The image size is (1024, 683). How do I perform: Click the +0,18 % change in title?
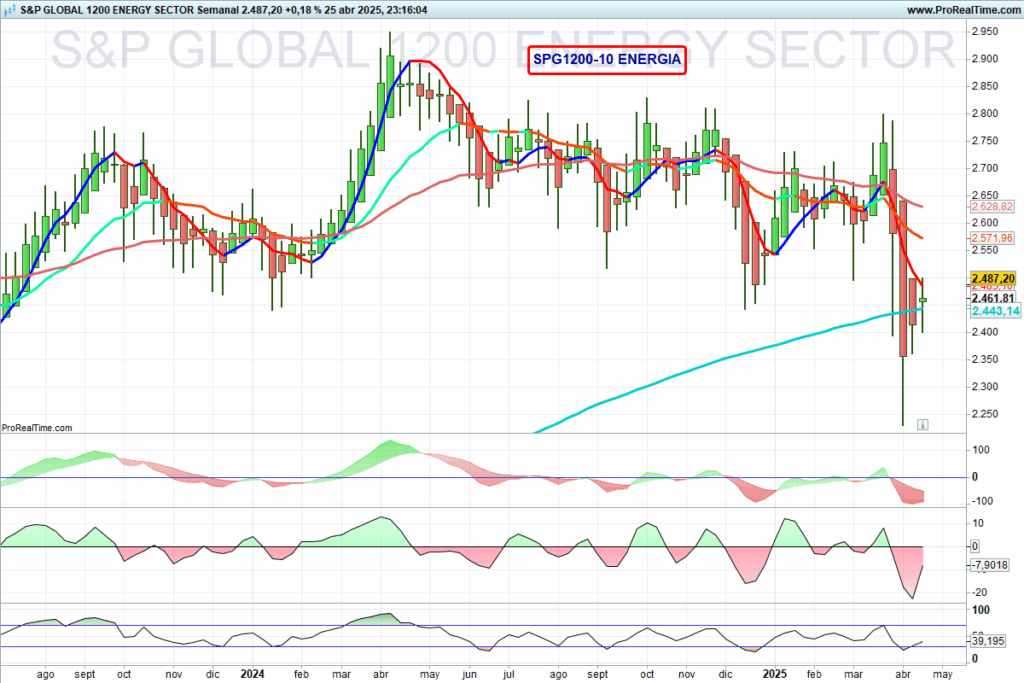[x=306, y=10]
